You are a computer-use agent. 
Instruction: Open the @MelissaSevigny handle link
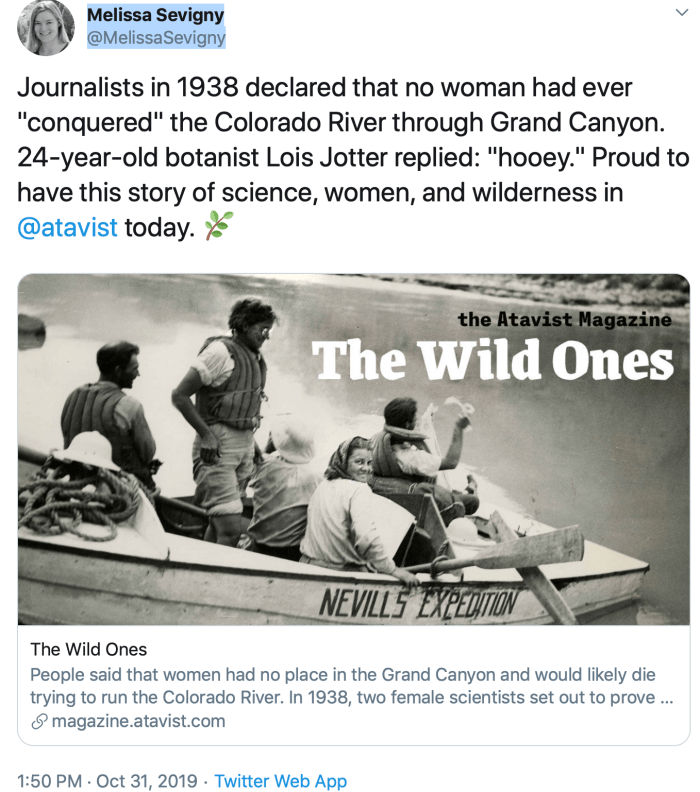click(x=157, y=38)
